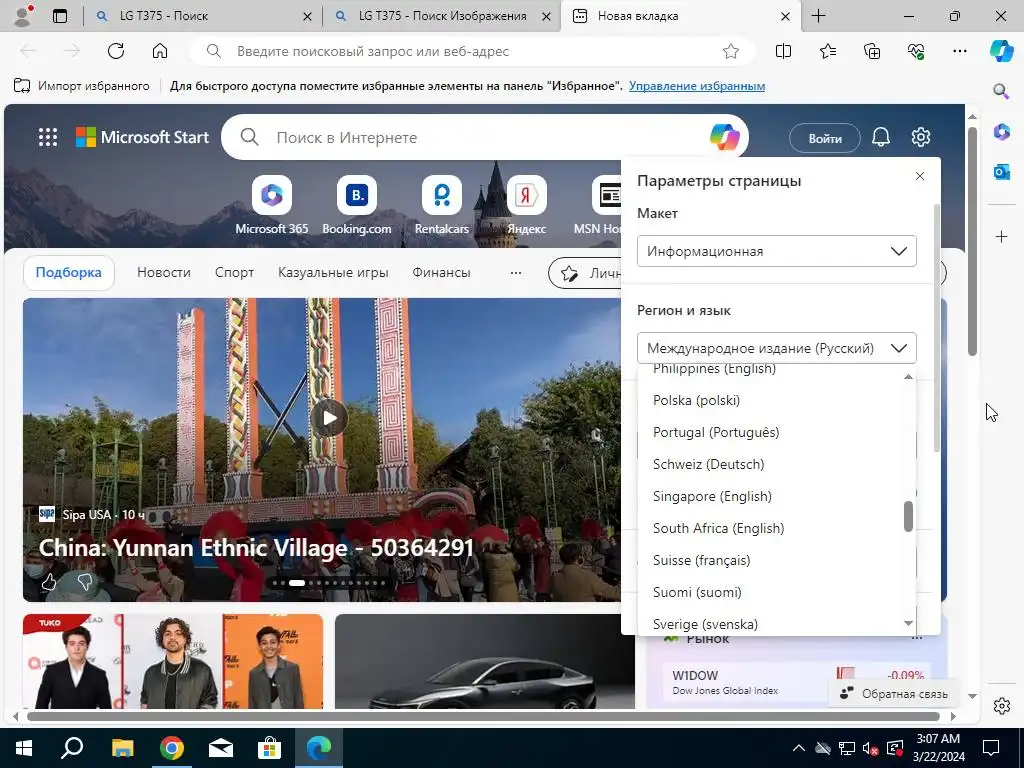
Task: Dislike the Yunnan Ethnic Village story
Action: [x=85, y=581]
